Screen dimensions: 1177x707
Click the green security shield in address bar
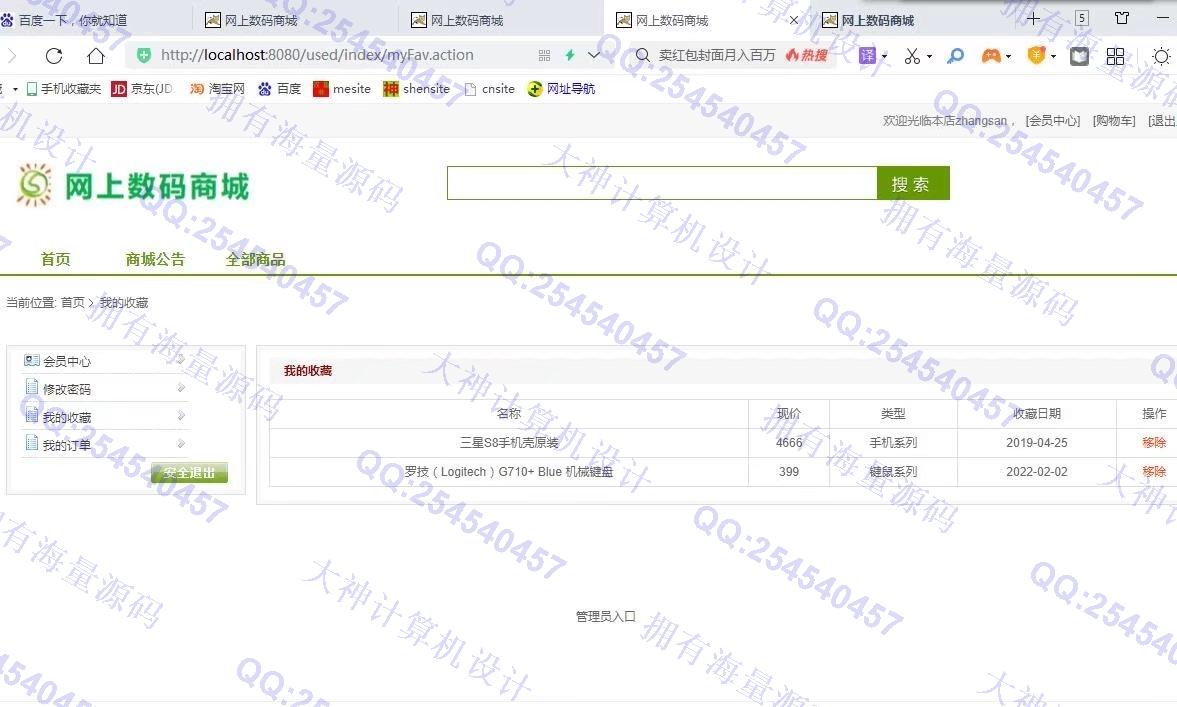tap(144, 55)
